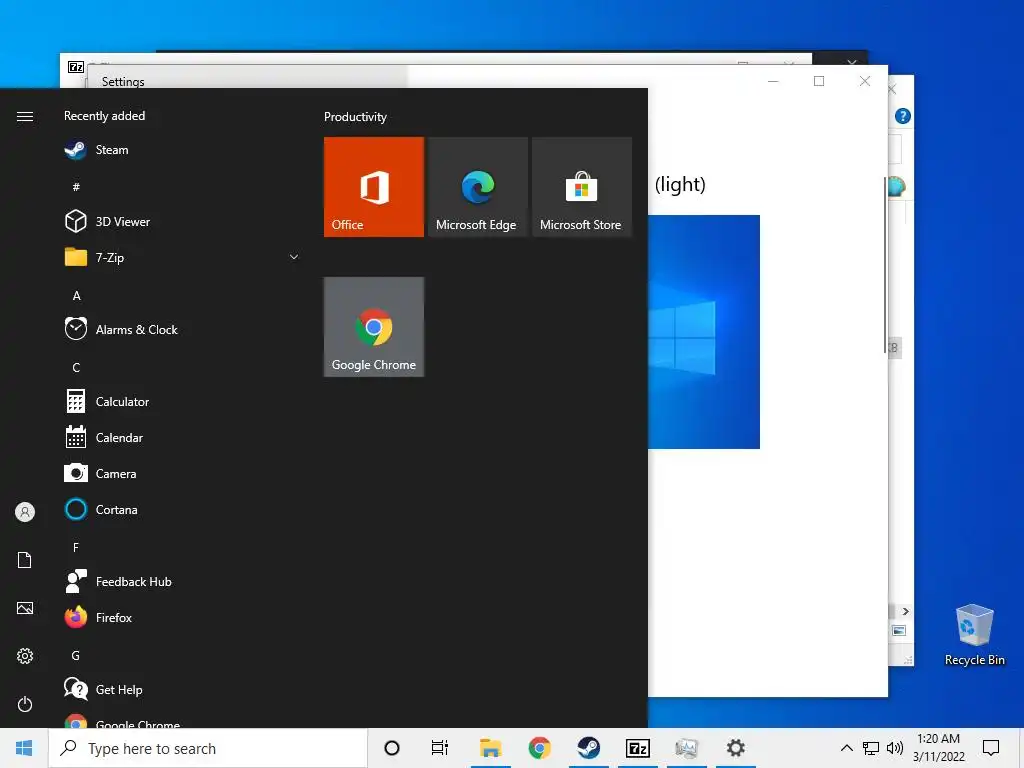The image size is (1024, 768).
Task: Click the help icon in background window
Action: [903, 116]
